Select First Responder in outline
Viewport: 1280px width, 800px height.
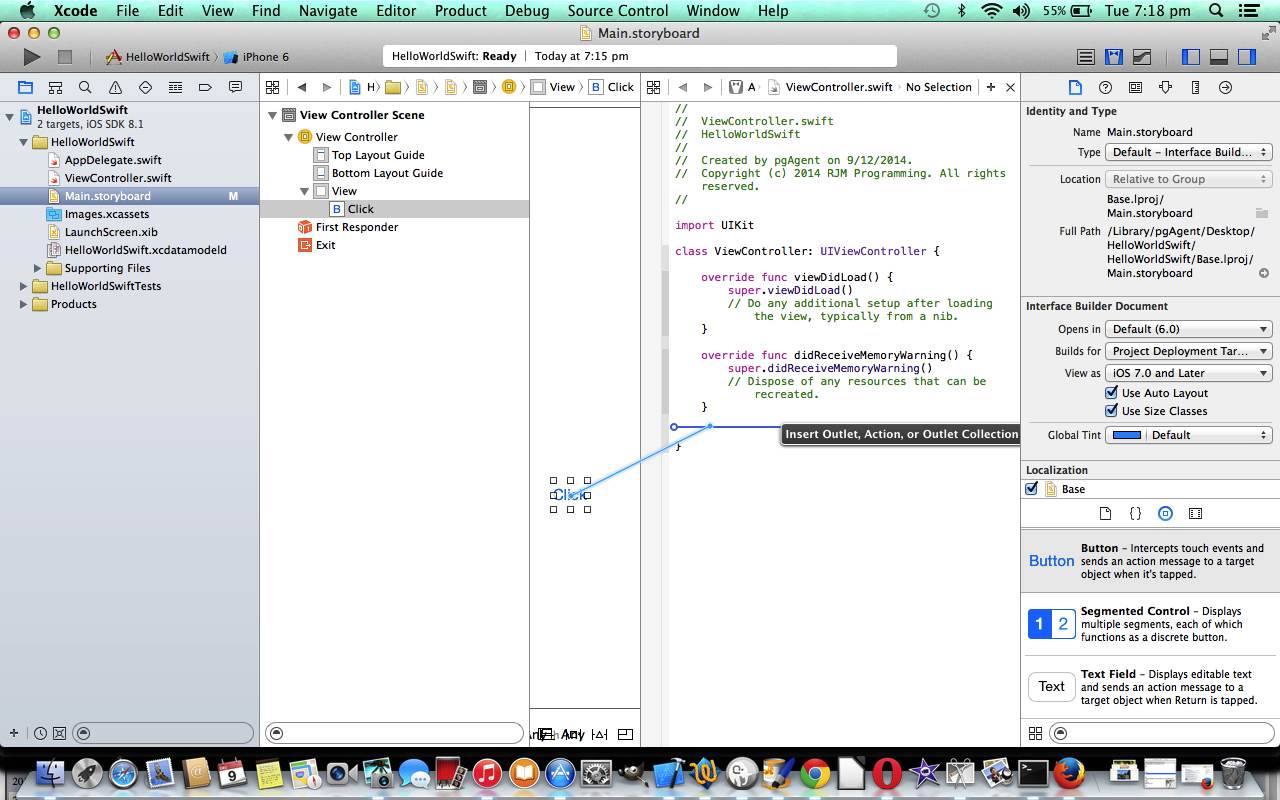357,227
